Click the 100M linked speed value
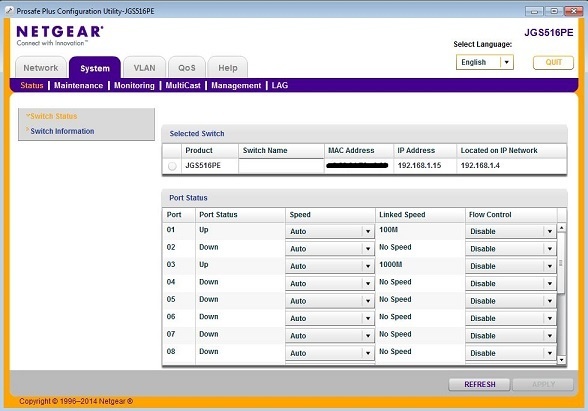Screen dimensions: 588x411 [388, 230]
